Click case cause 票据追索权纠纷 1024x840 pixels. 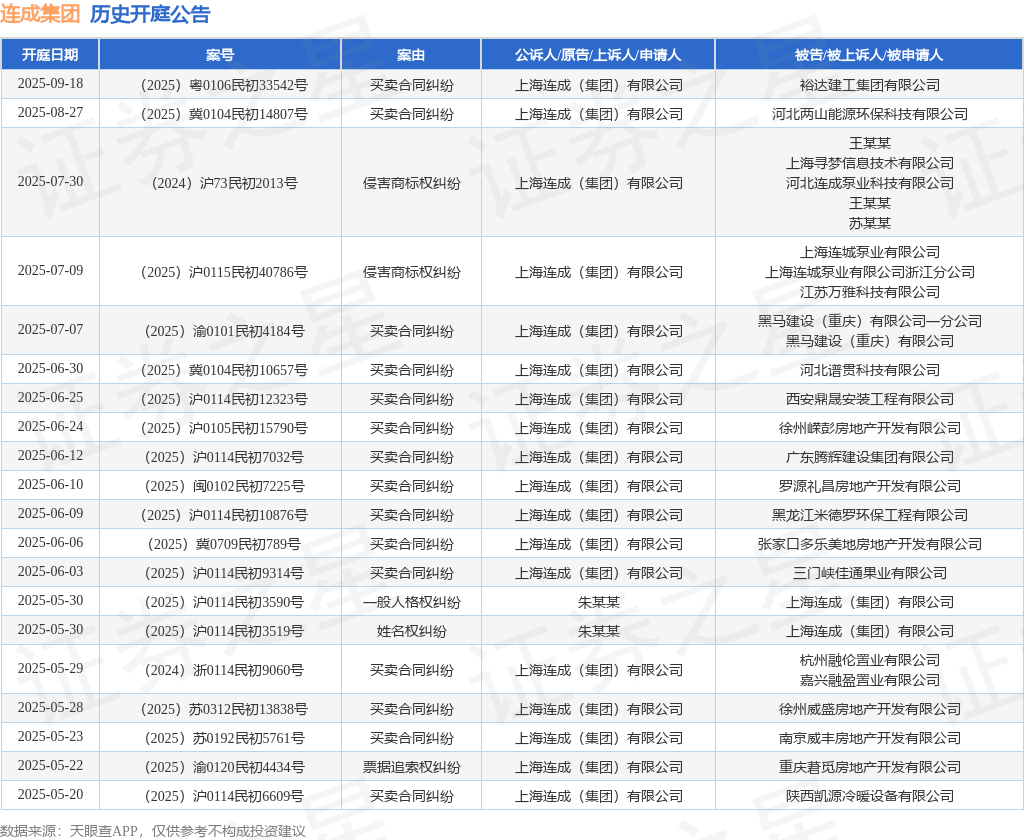(411, 767)
